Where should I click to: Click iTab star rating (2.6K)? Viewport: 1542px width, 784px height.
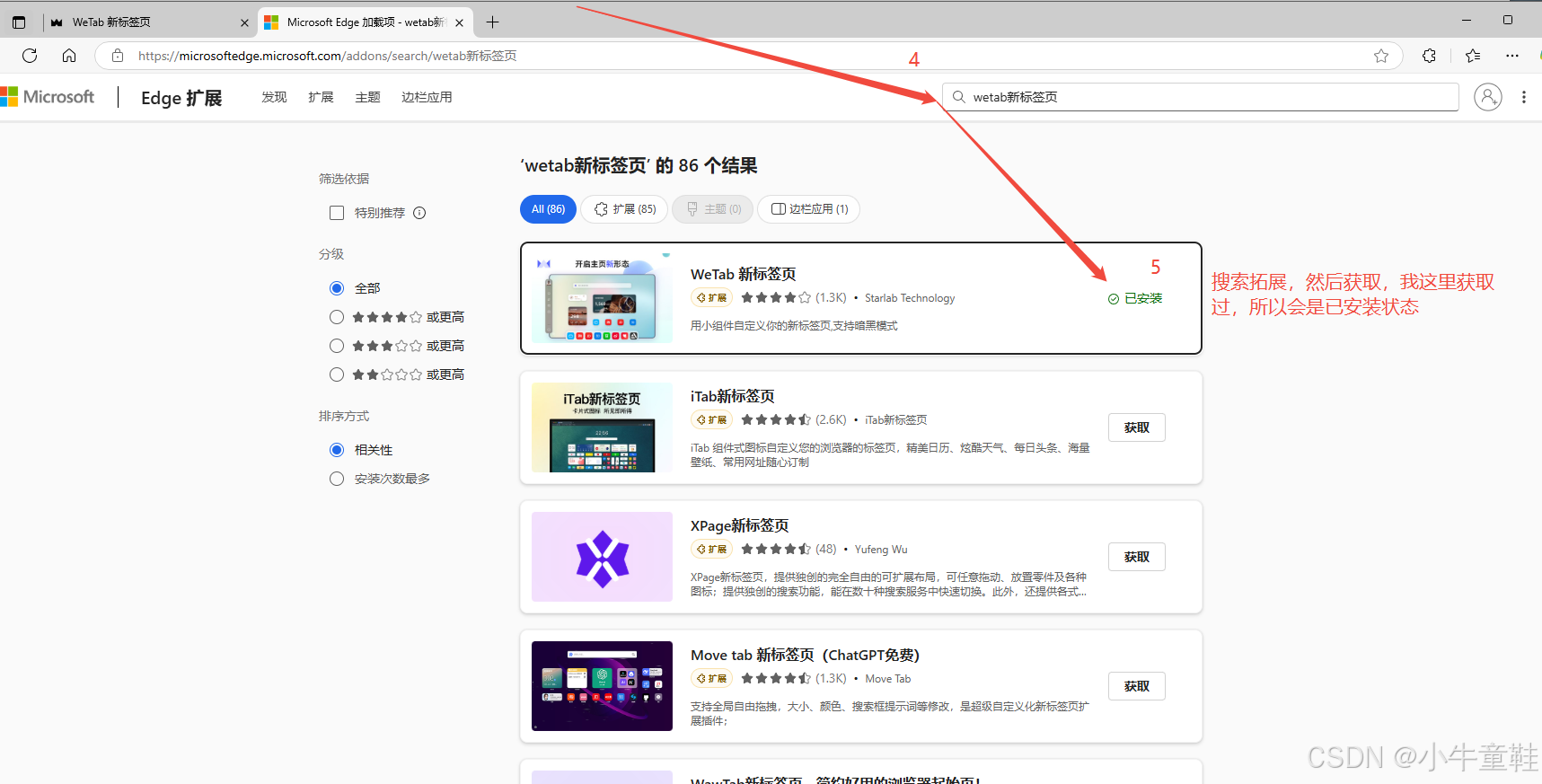click(x=794, y=419)
